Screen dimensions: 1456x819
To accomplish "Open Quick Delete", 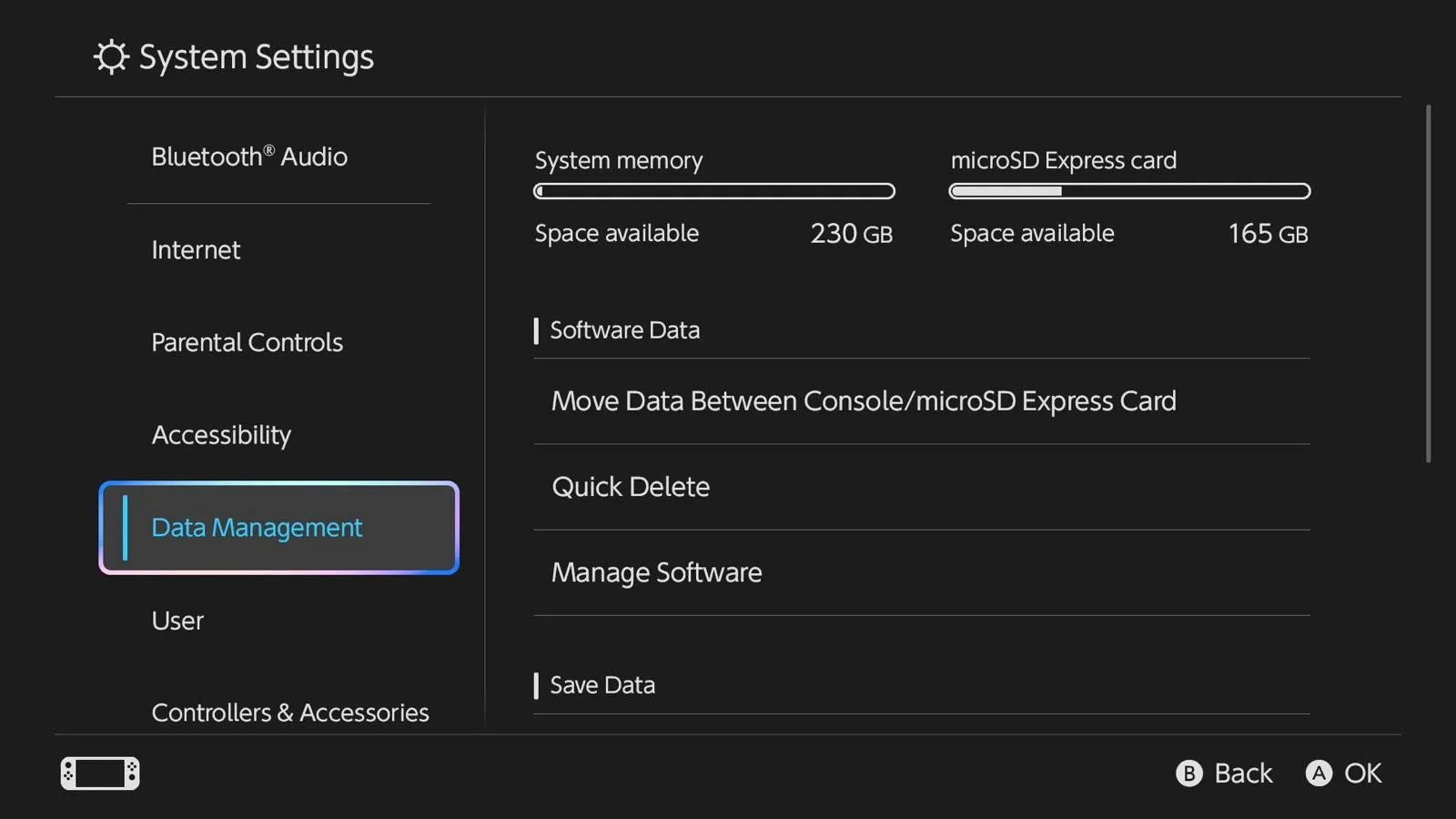I will click(x=630, y=486).
